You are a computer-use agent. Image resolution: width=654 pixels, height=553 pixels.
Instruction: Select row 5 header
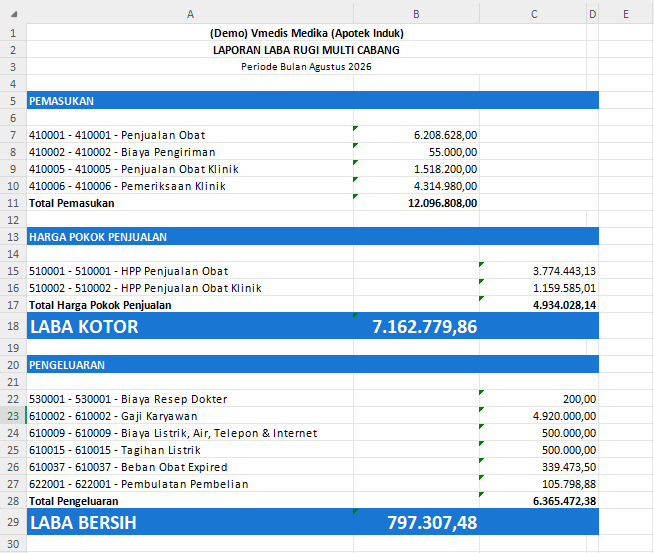pyautogui.click(x=13, y=101)
